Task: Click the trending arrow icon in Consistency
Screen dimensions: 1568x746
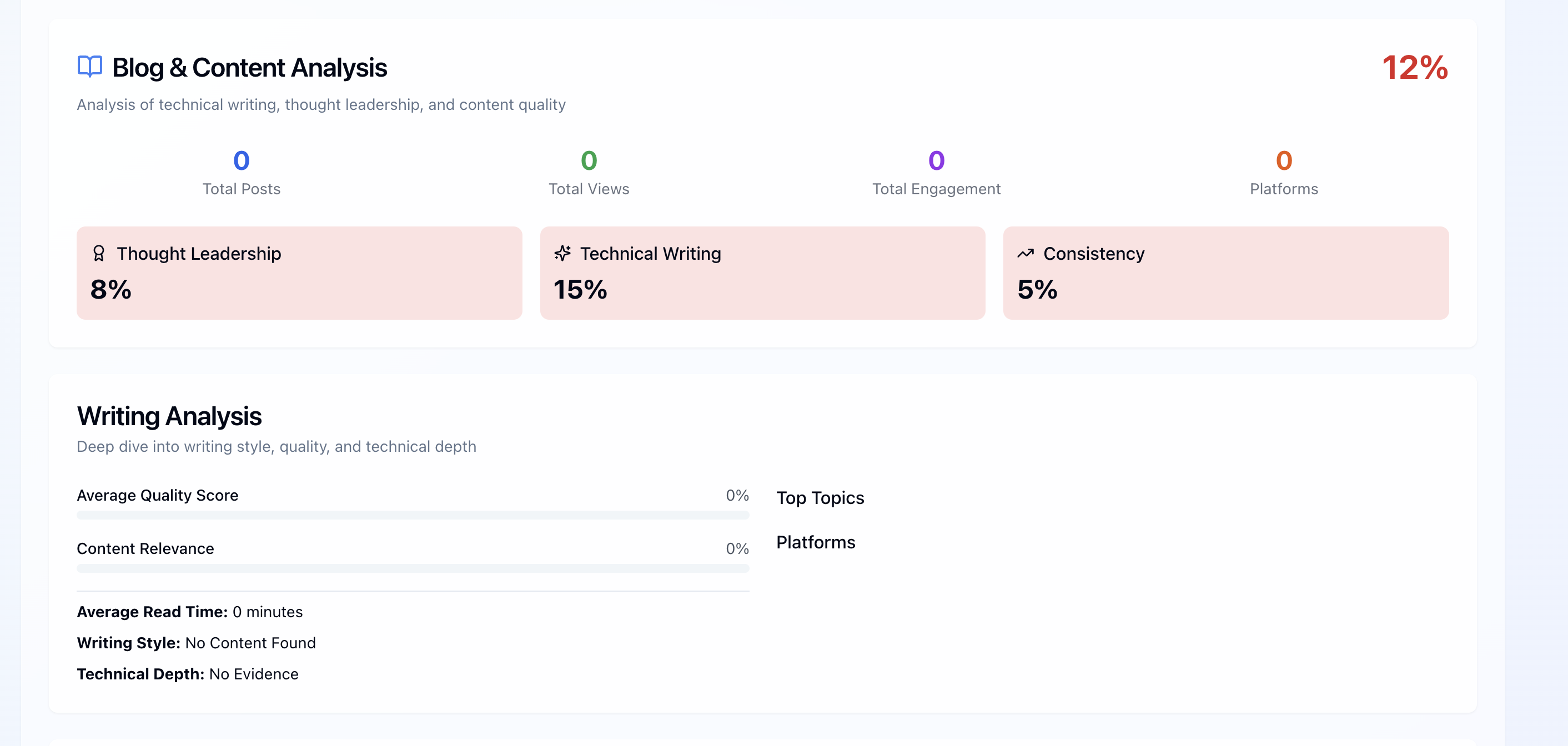Action: (1026, 253)
